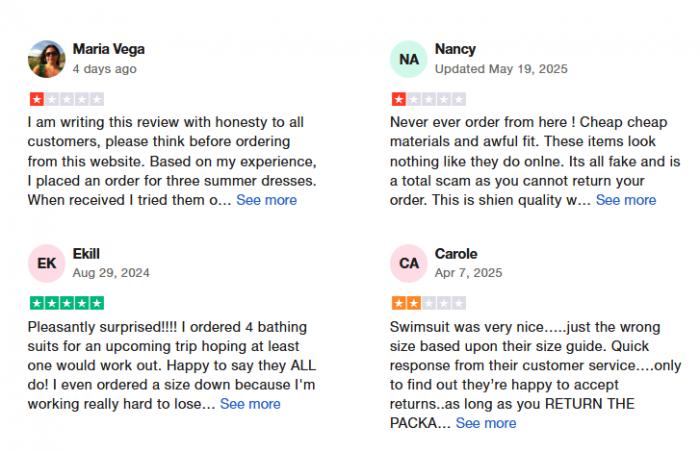Click Nancy's NA avatar badge

(409, 59)
